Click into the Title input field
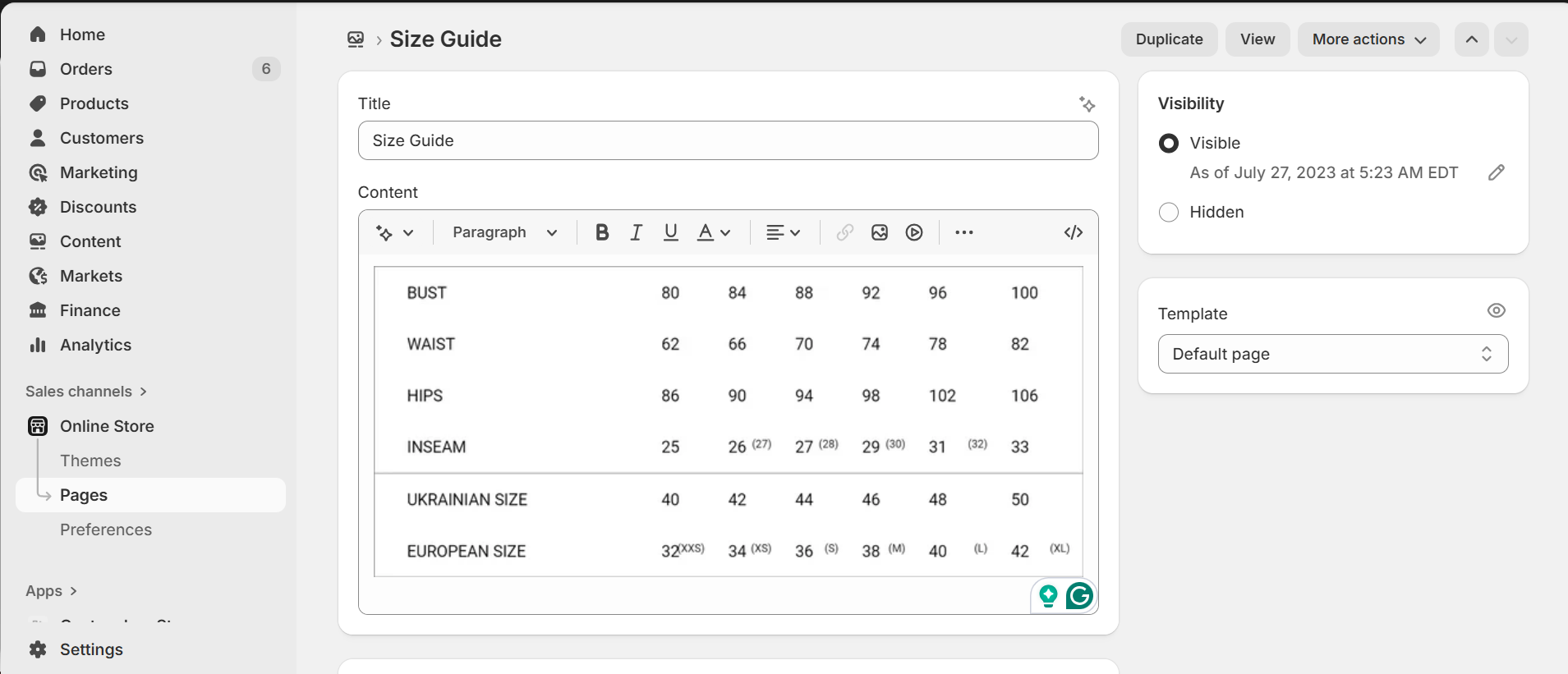 728,140
